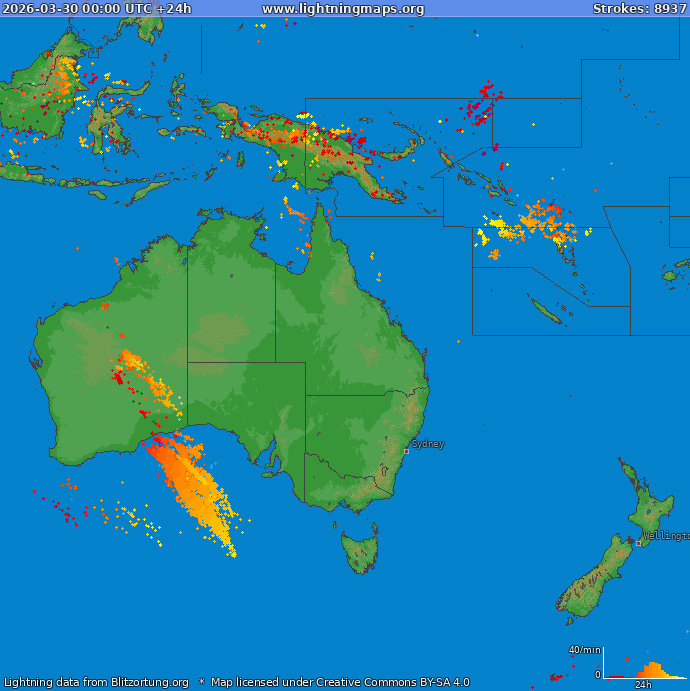Click the red strike cluster northeast of Papua New Guinea
The height and width of the screenshot is (691, 690).
485,103
